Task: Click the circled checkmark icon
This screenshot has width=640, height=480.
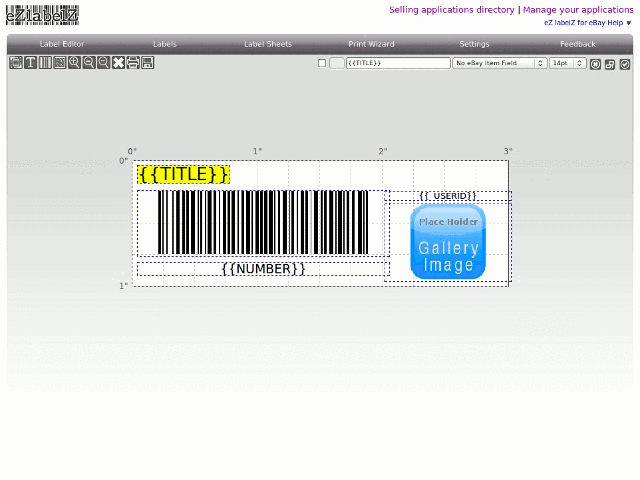Action: 624,64
